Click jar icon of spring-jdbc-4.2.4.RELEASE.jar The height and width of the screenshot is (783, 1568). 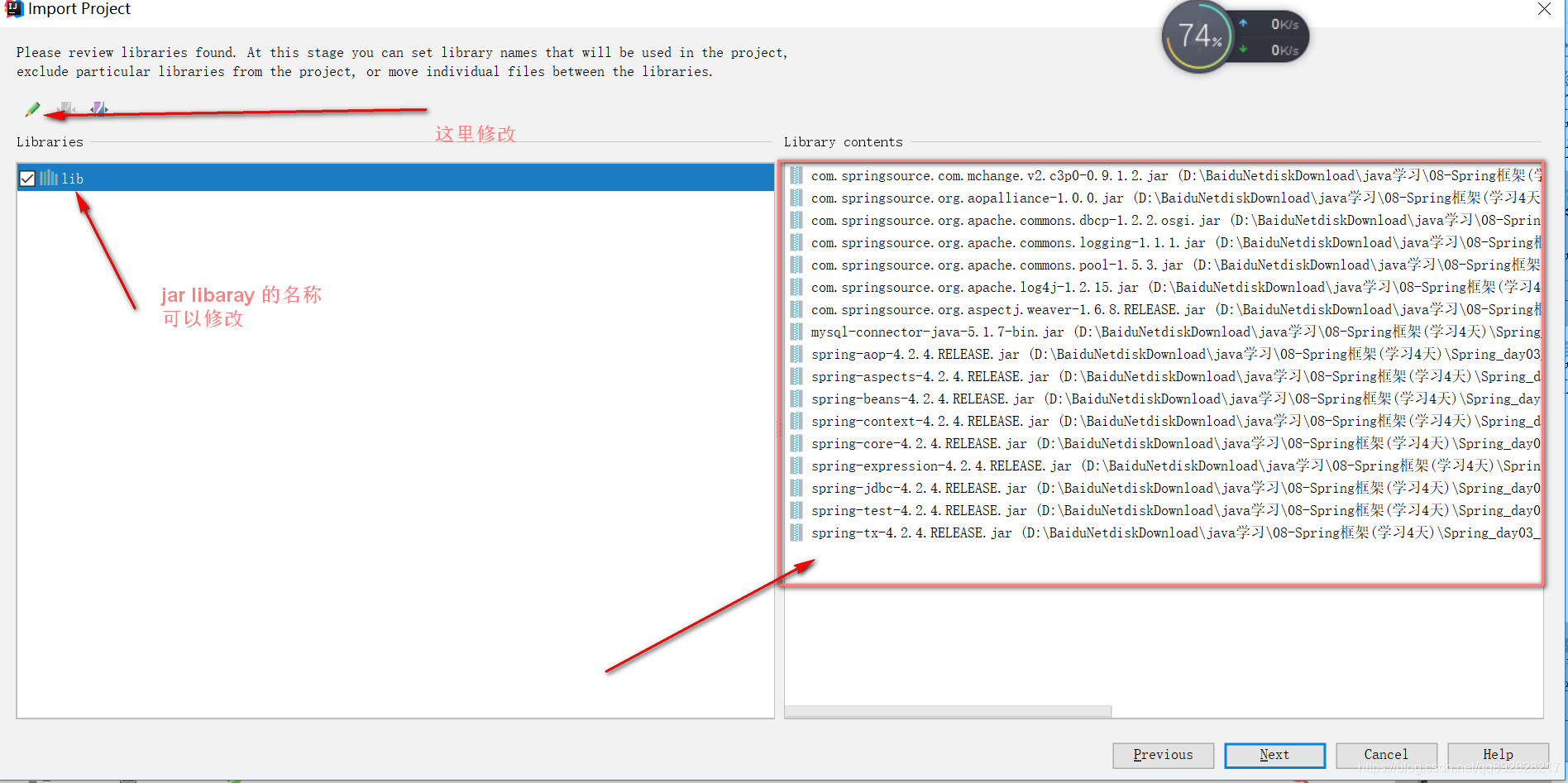point(796,488)
